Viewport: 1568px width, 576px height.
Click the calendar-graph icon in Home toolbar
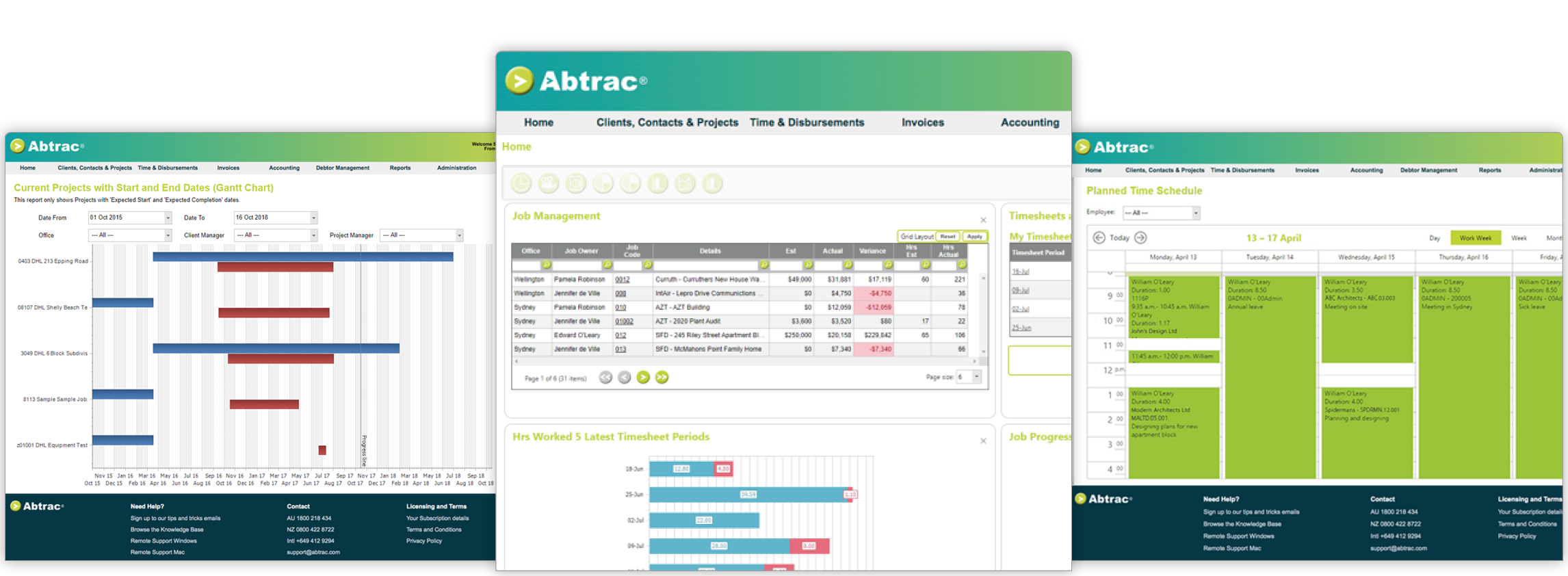685,183
